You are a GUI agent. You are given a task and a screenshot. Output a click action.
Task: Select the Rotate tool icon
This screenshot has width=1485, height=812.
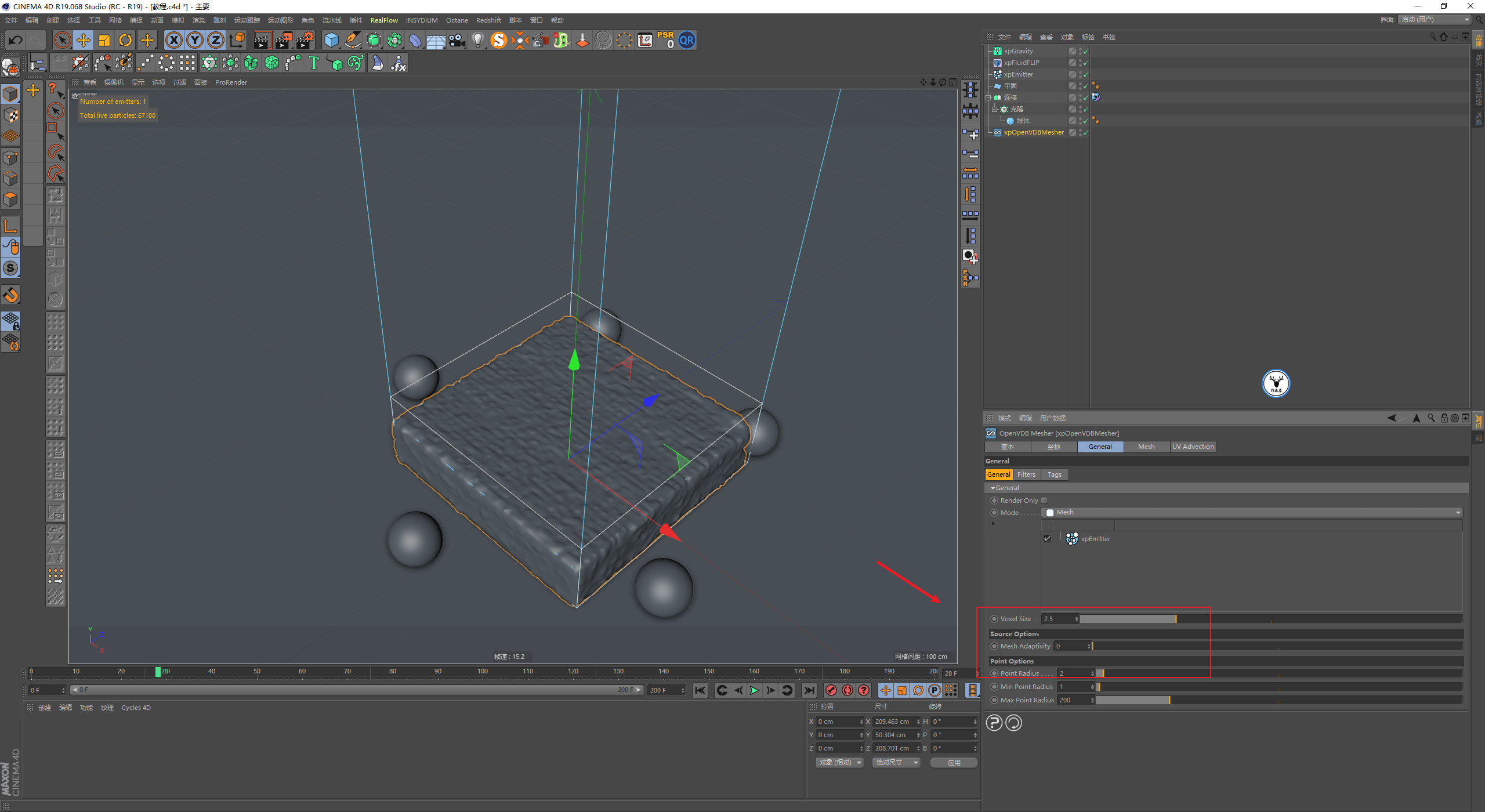click(x=125, y=40)
